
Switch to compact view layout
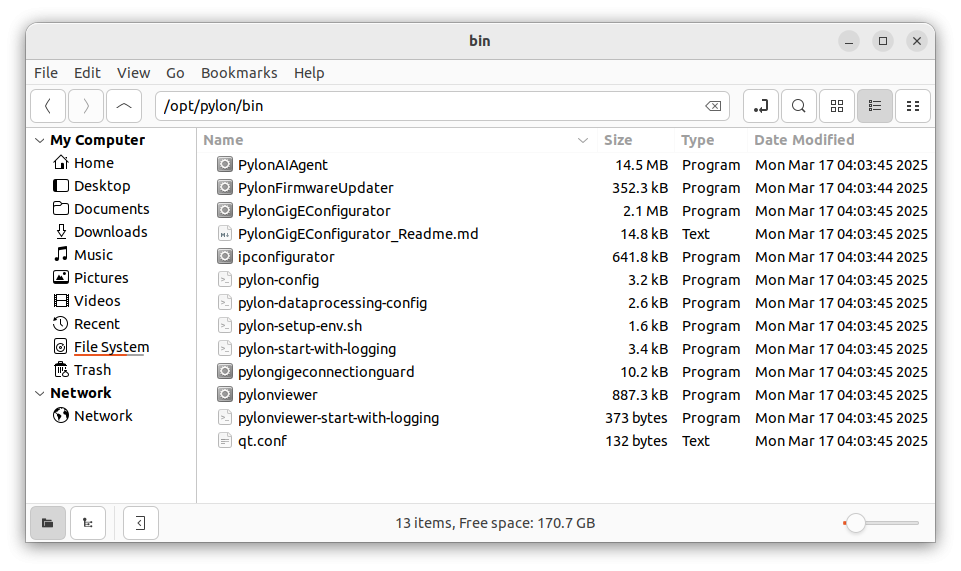pyautogui.click(x=913, y=106)
